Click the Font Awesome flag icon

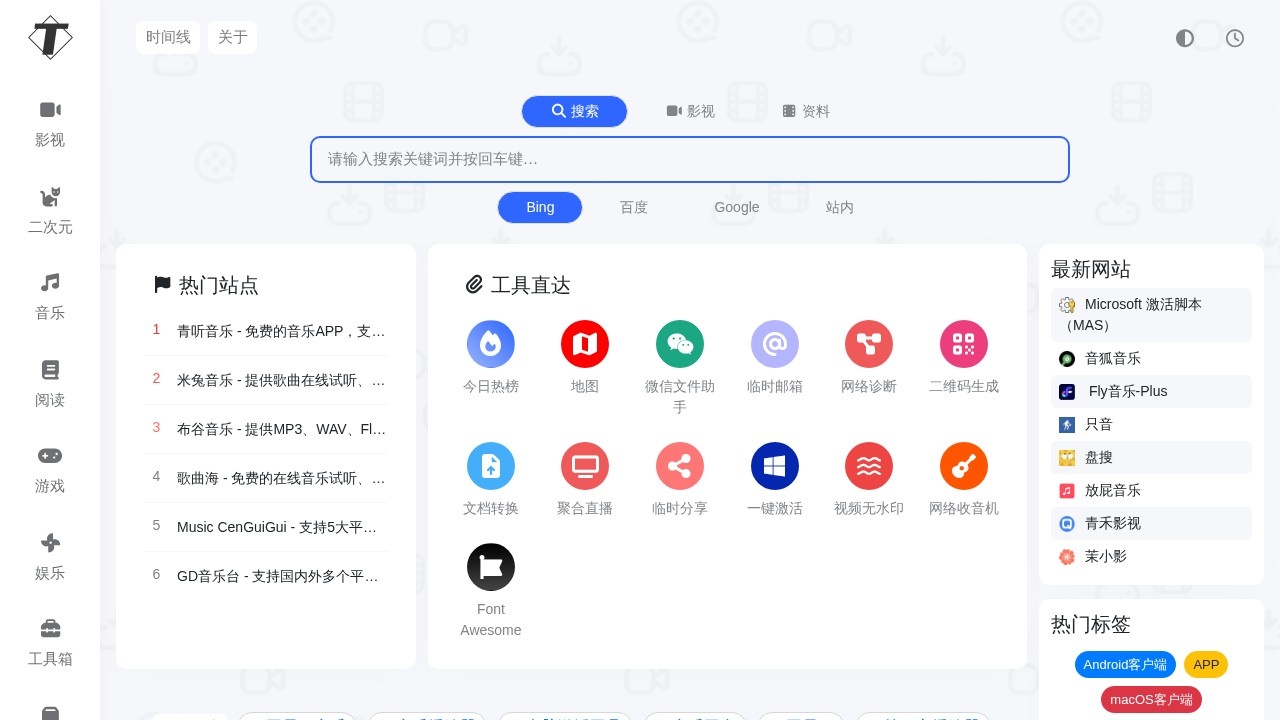pyautogui.click(x=491, y=567)
